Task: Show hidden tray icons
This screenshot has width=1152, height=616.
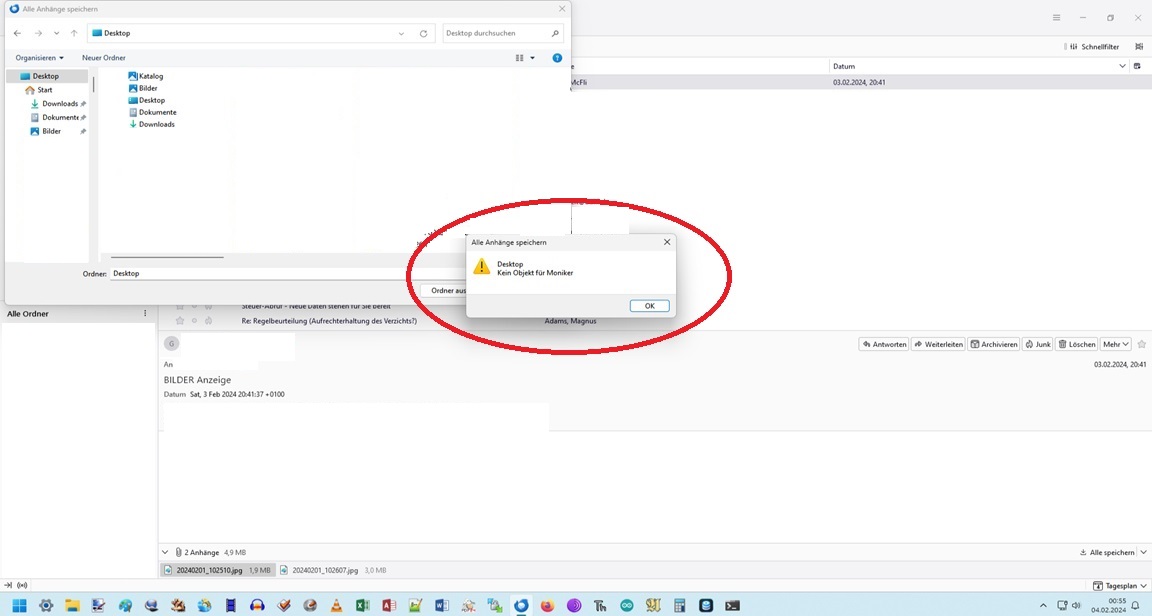Action: [x=1043, y=606]
